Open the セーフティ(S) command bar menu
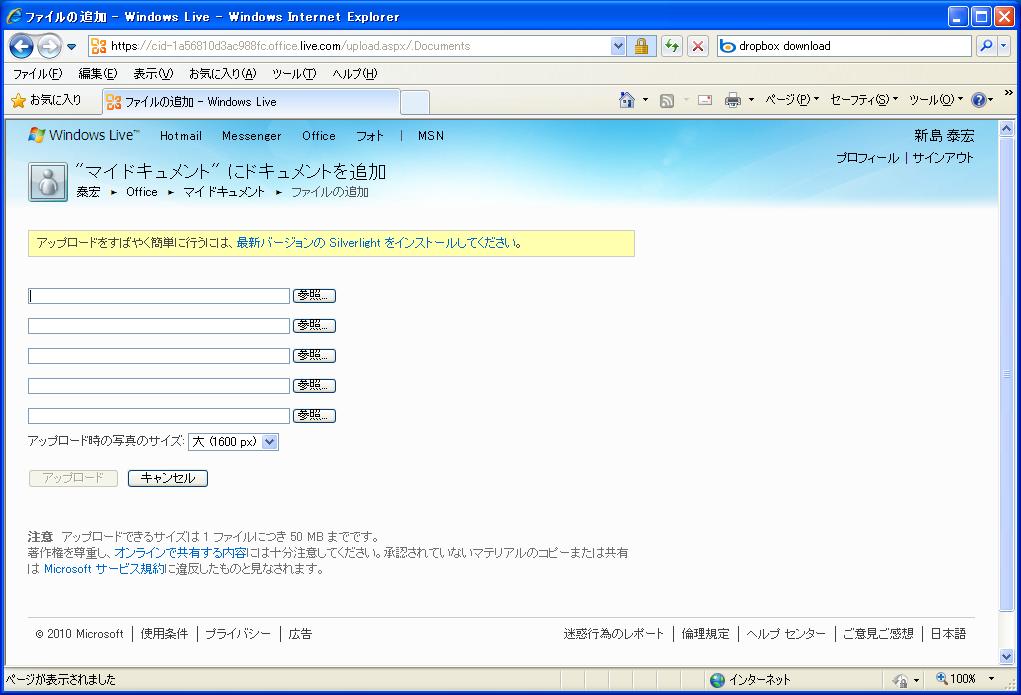 pos(864,100)
